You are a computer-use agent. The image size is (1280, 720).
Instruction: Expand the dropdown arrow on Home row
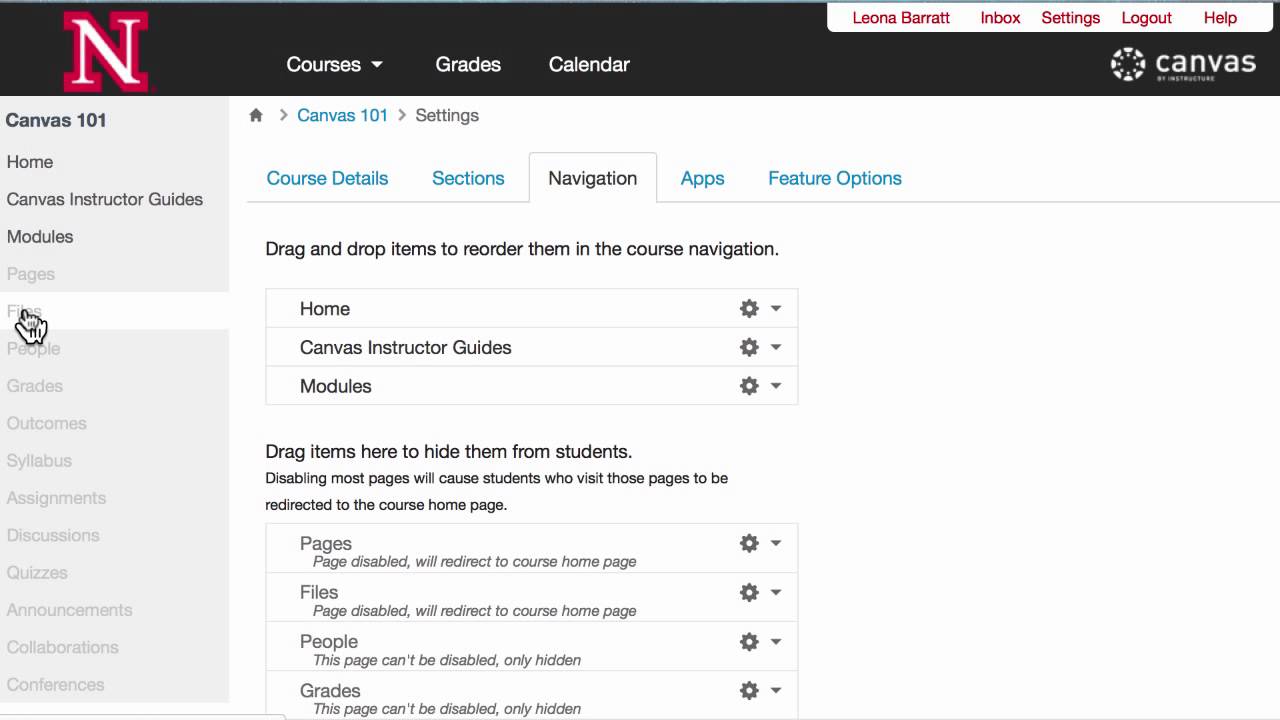[x=776, y=309]
